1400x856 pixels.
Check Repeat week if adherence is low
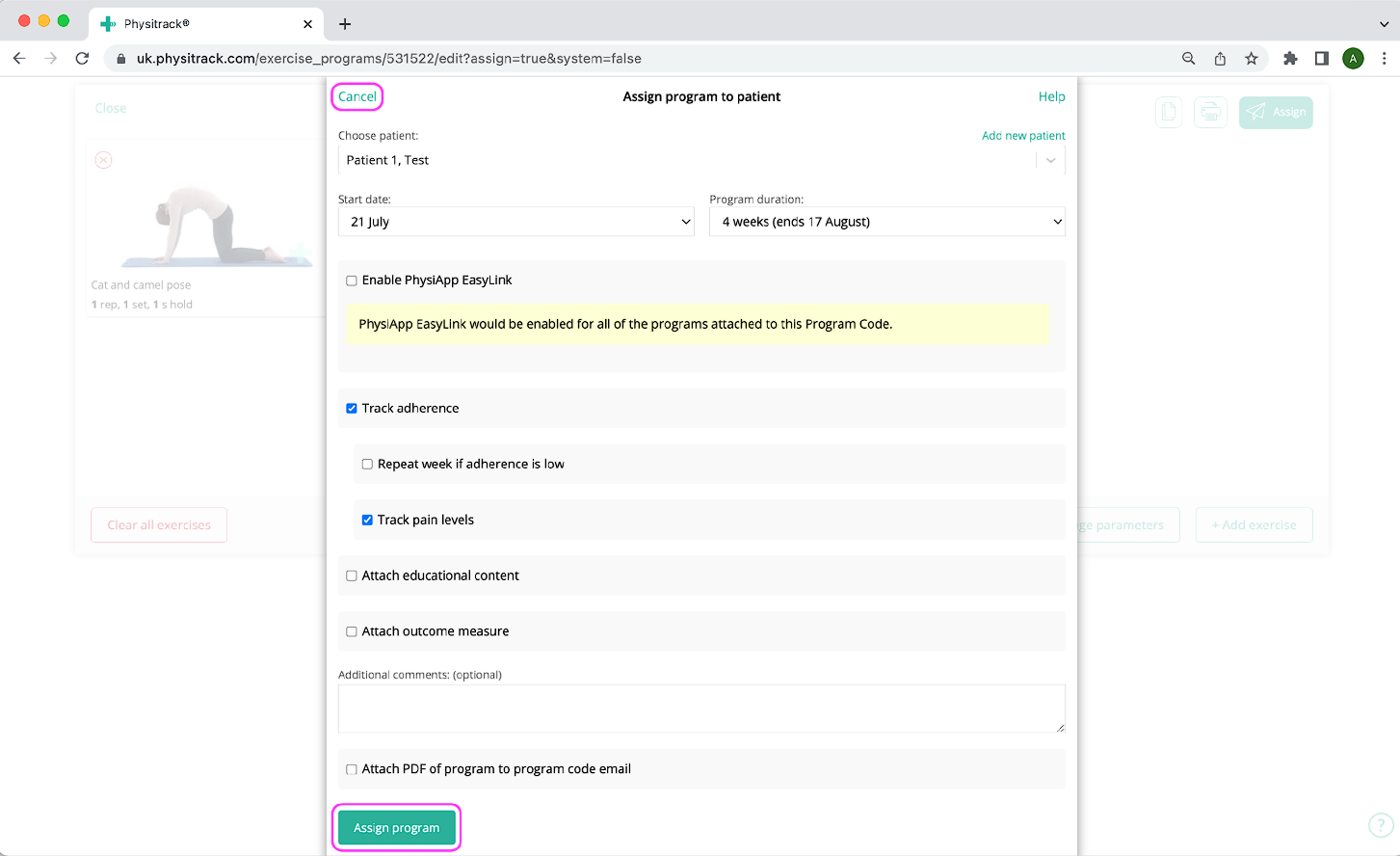(367, 465)
